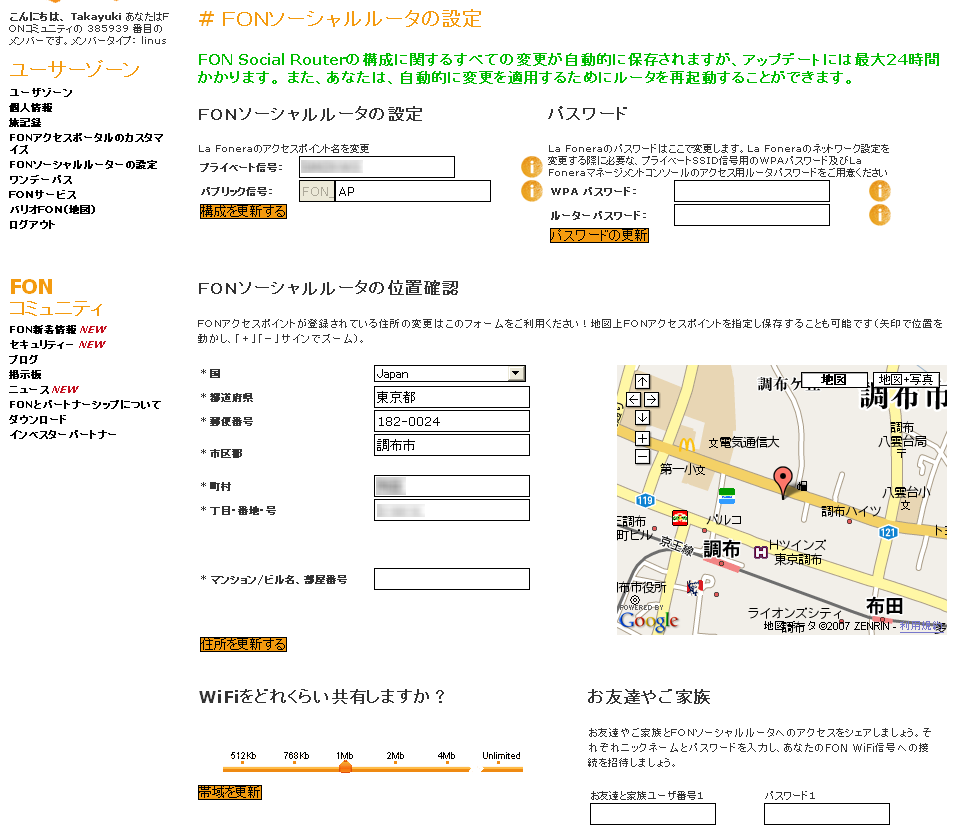The width and height of the screenshot is (964, 830).
Task: Click the orange slider handle at 1Mb
Action: (x=346, y=767)
